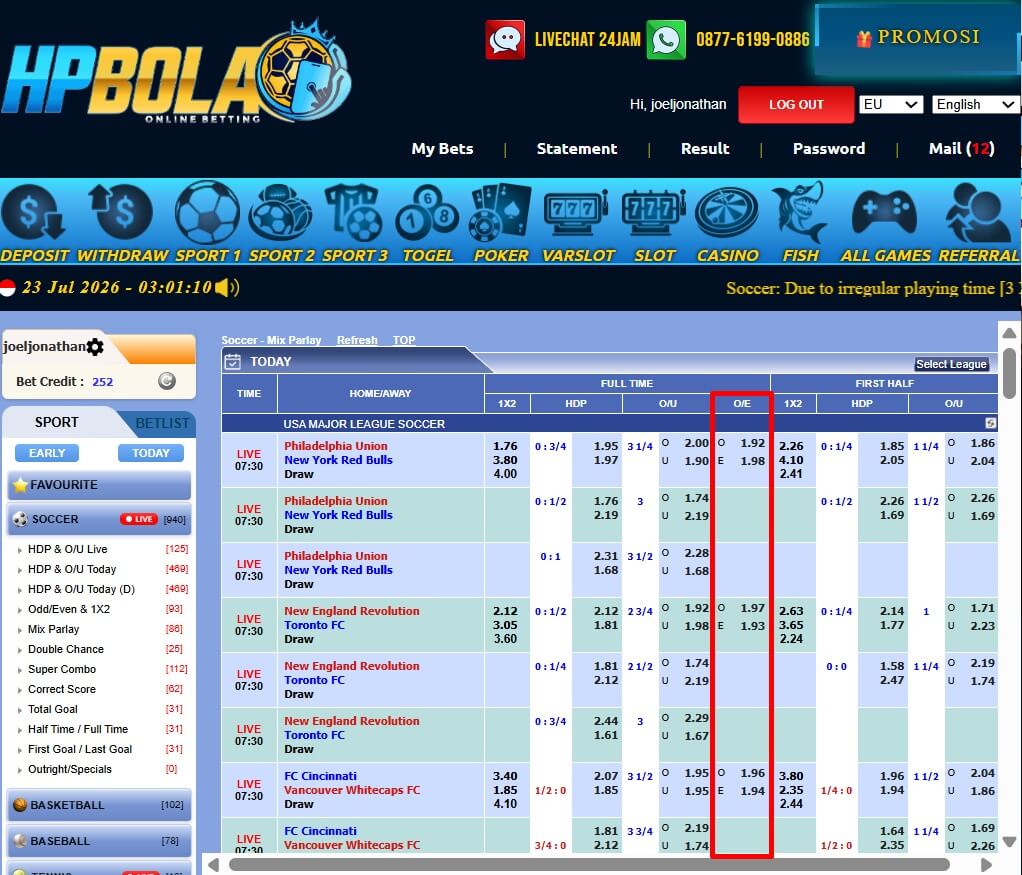1022x875 pixels.
Task: Click the horizontal scrollbar right arrow
Action: pos(987,865)
